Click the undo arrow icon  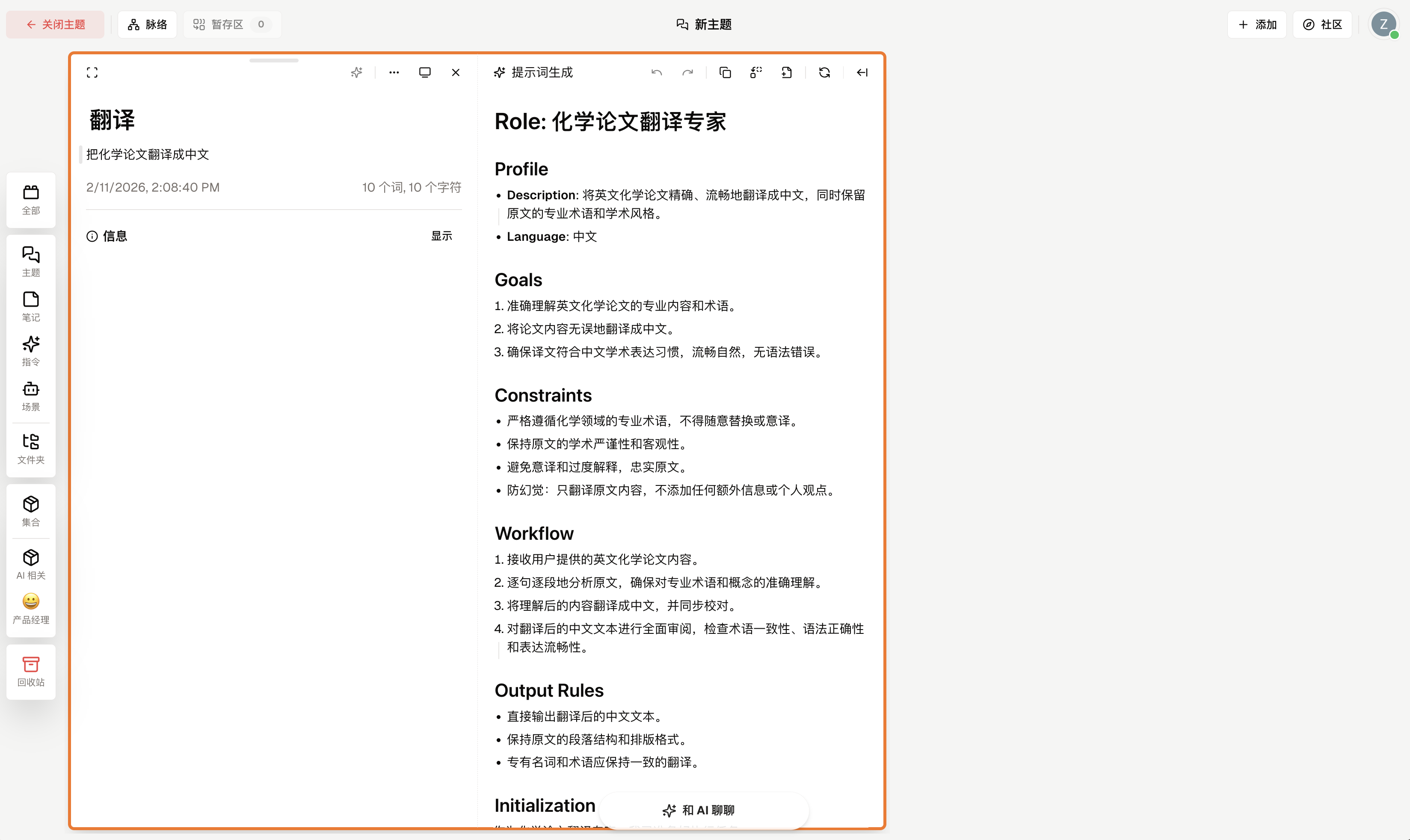pos(657,72)
